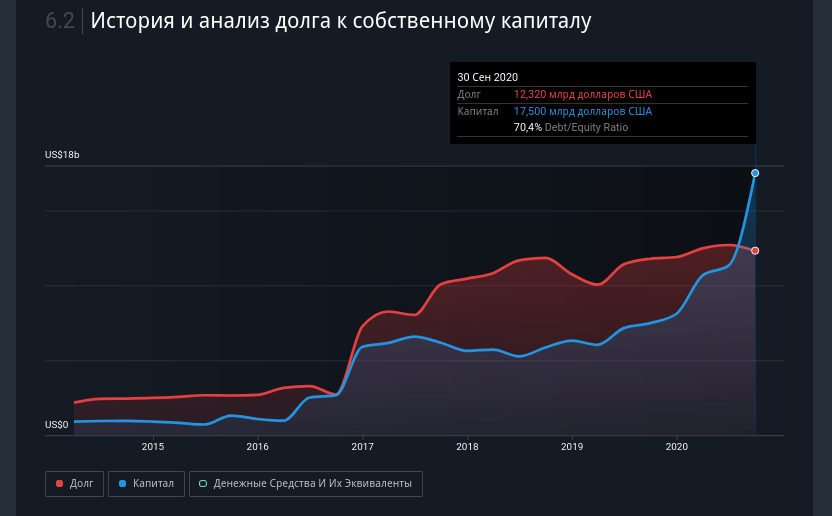
Task: Select the 2017 x-axis label
Action: tap(362, 447)
